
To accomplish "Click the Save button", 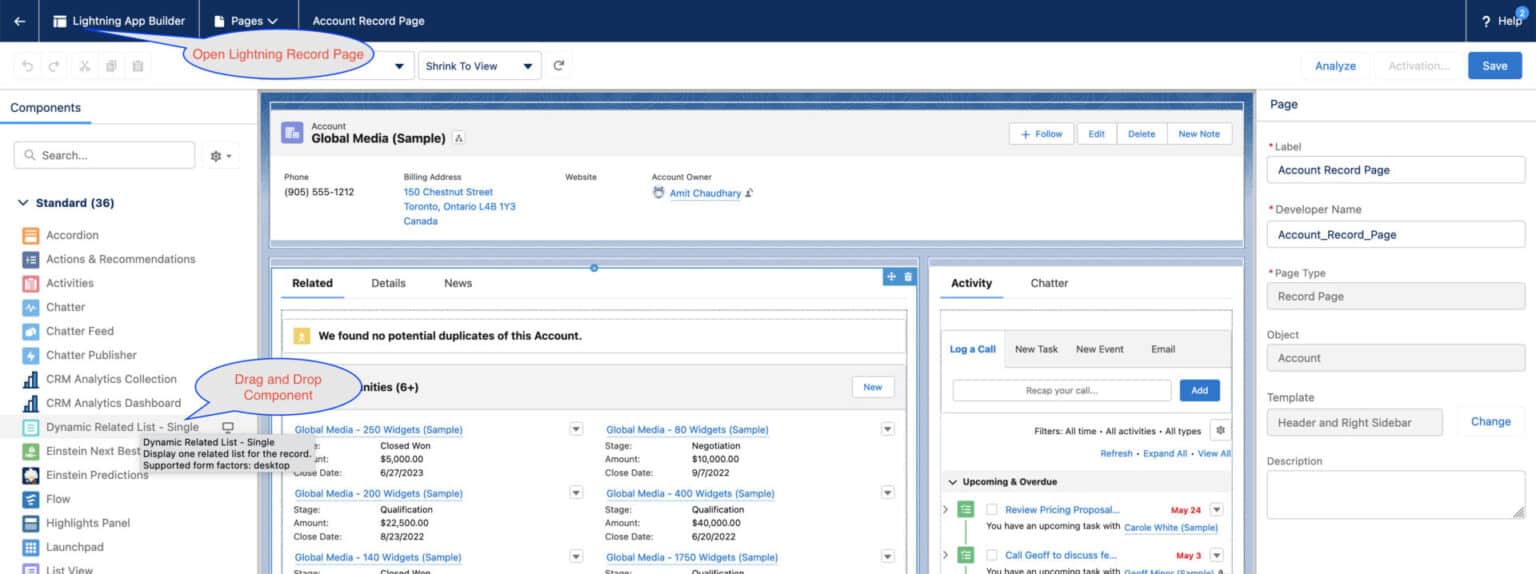I will [x=1494, y=66].
